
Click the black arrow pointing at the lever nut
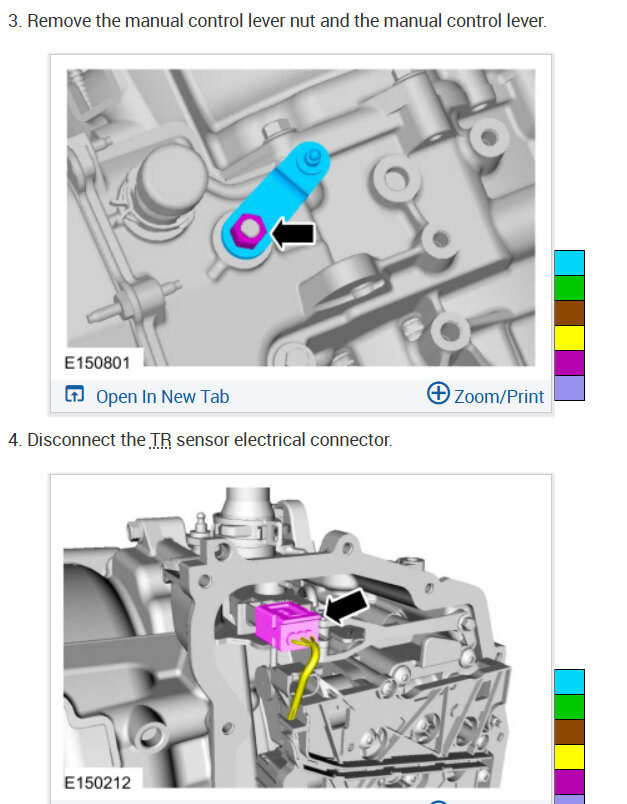(x=293, y=234)
